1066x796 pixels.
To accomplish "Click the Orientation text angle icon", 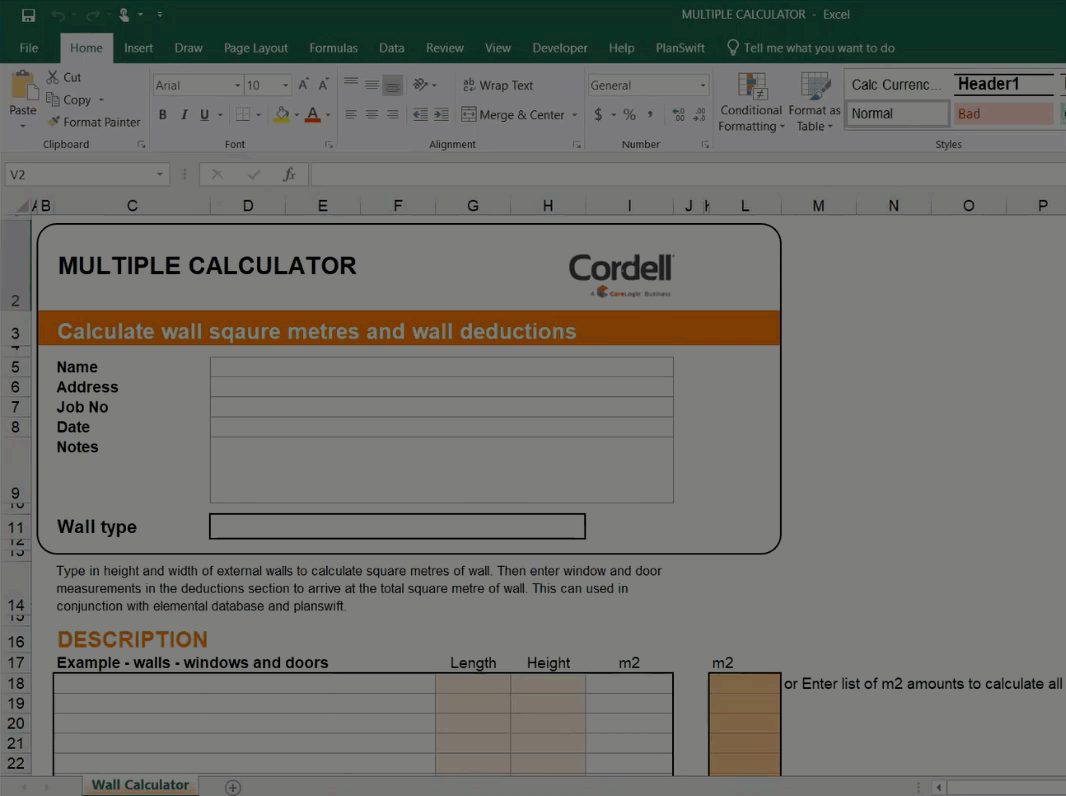I will 421,84.
